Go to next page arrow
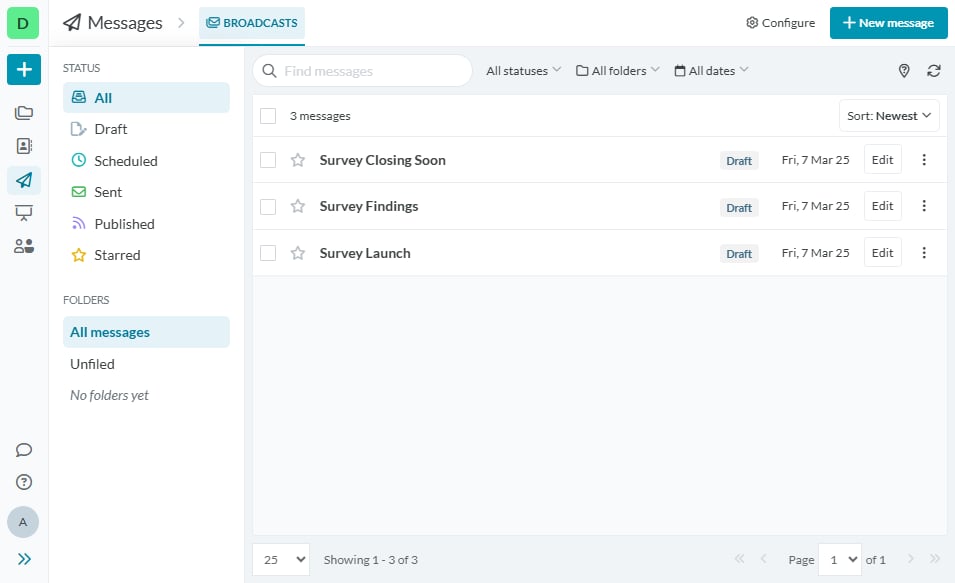Image resolution: width=955 pixels, height=583 pixels. point(911,559)
